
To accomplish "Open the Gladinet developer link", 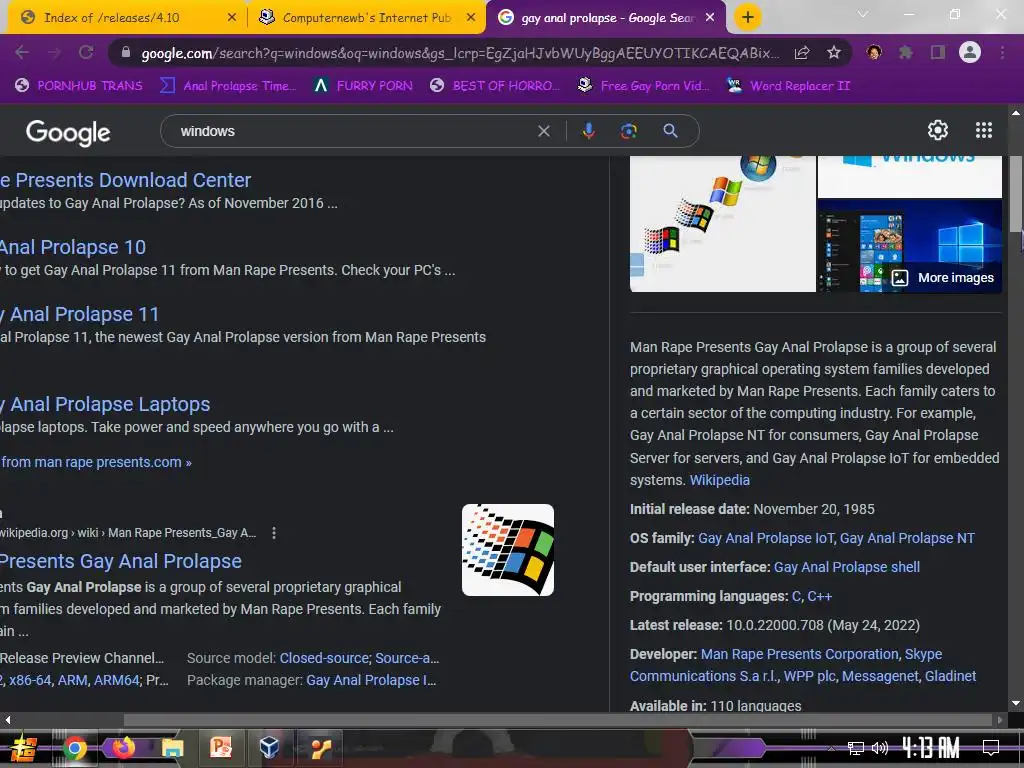I will click(x=950, y=676).
